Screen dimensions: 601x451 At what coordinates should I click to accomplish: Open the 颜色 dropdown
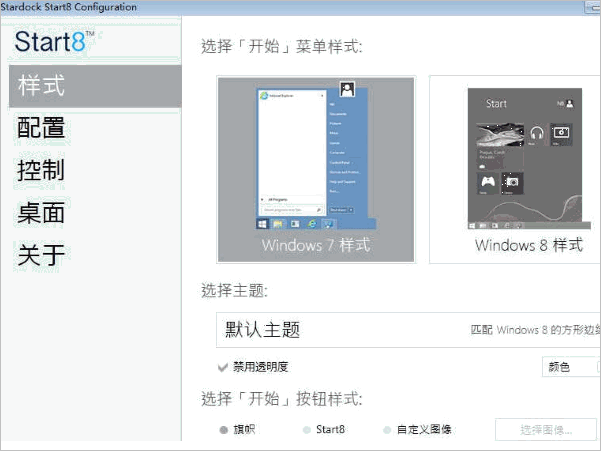click(571, 367)
